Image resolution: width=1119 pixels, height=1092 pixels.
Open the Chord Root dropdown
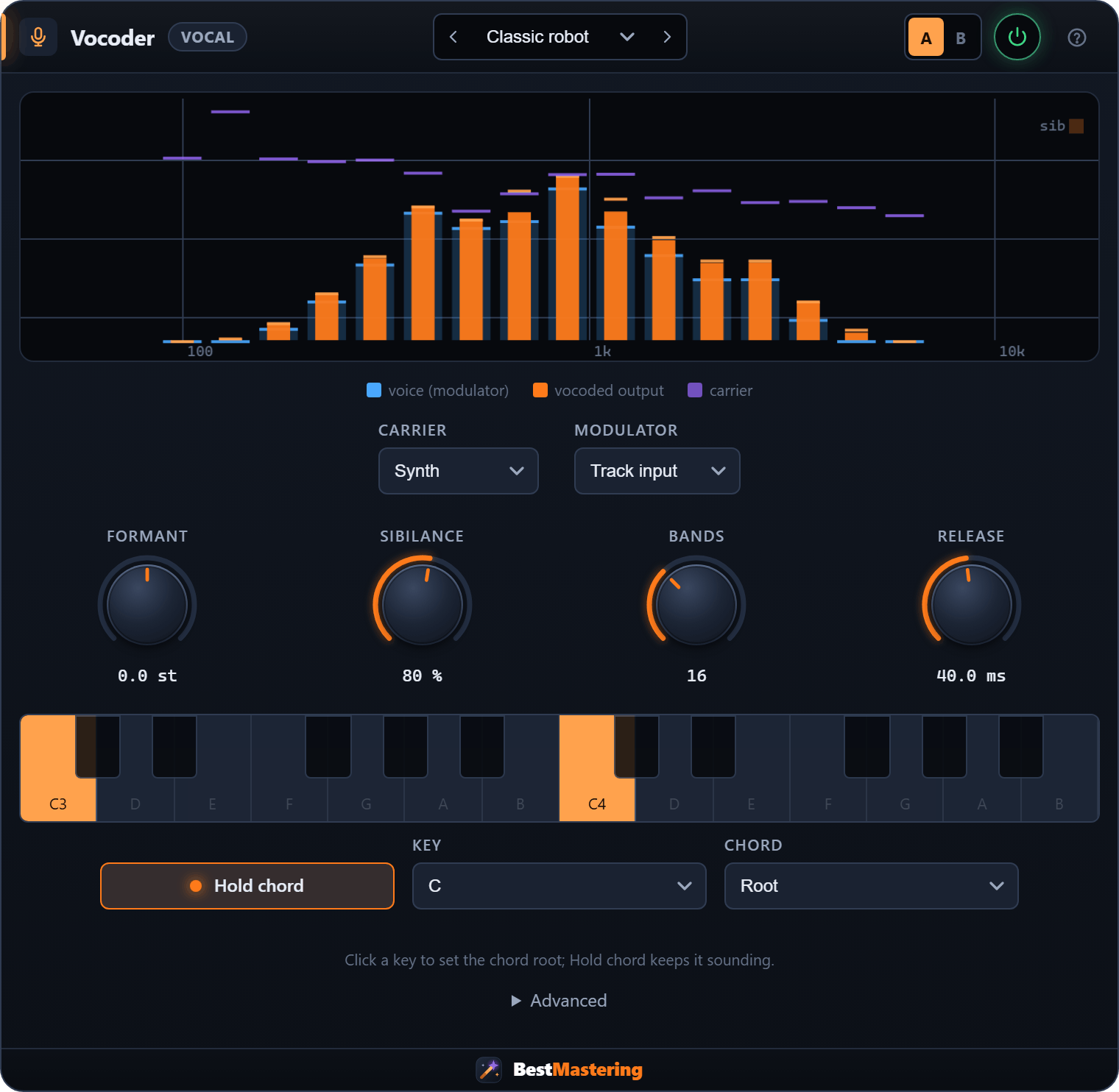point(872,886)
